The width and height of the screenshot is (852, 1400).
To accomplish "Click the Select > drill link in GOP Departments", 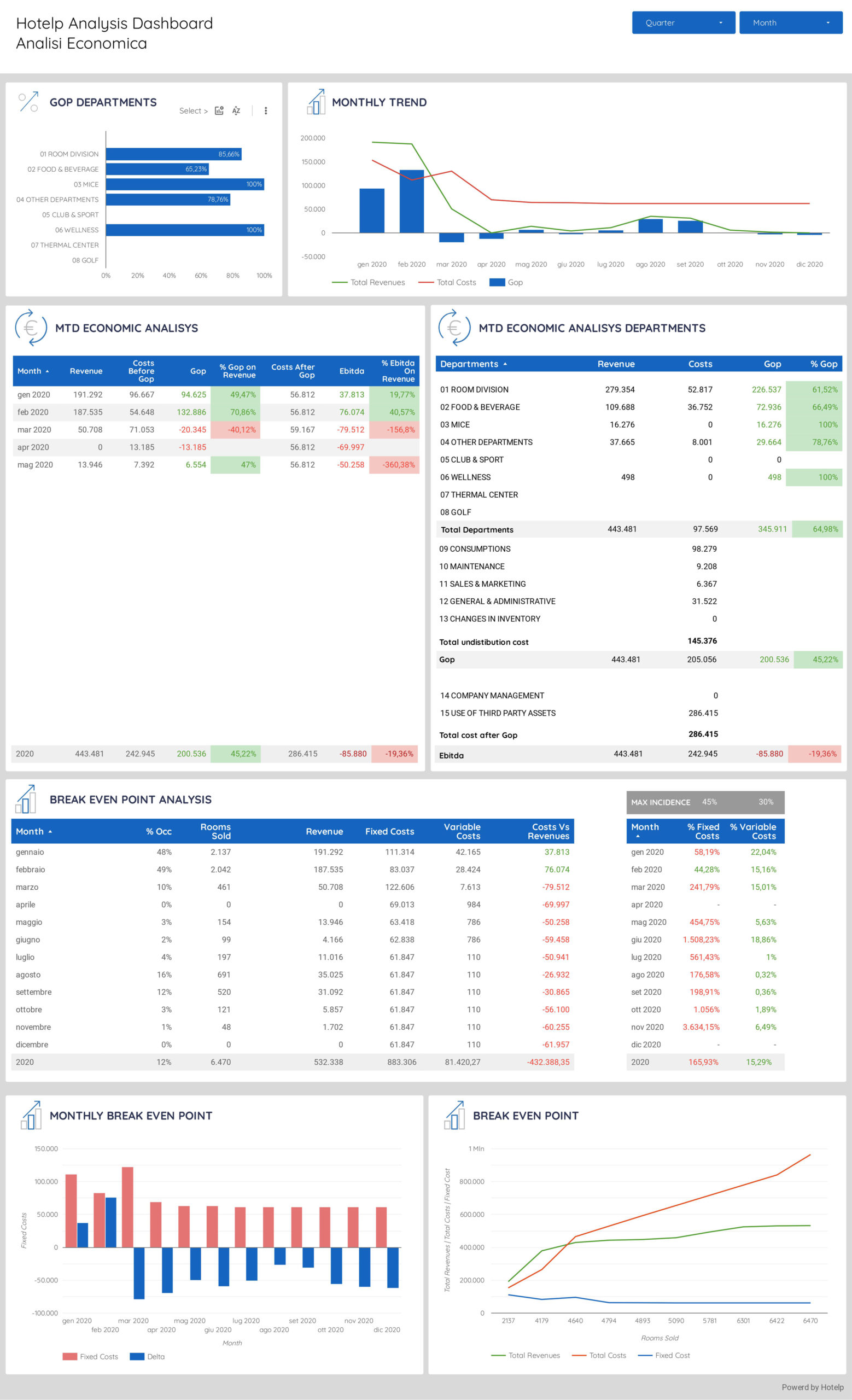I will 193,111.
